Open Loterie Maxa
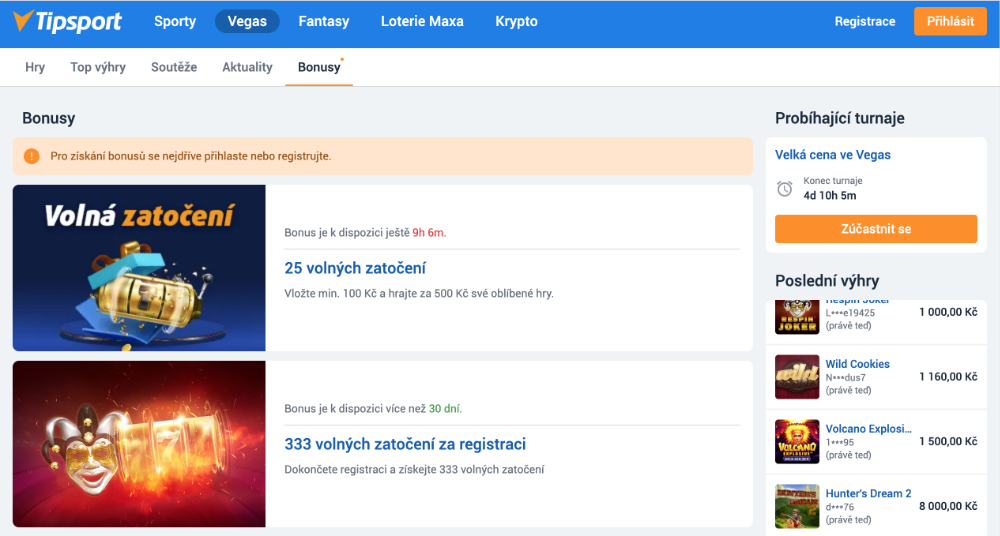This screenshot has width=1000, height=536. 422,21
